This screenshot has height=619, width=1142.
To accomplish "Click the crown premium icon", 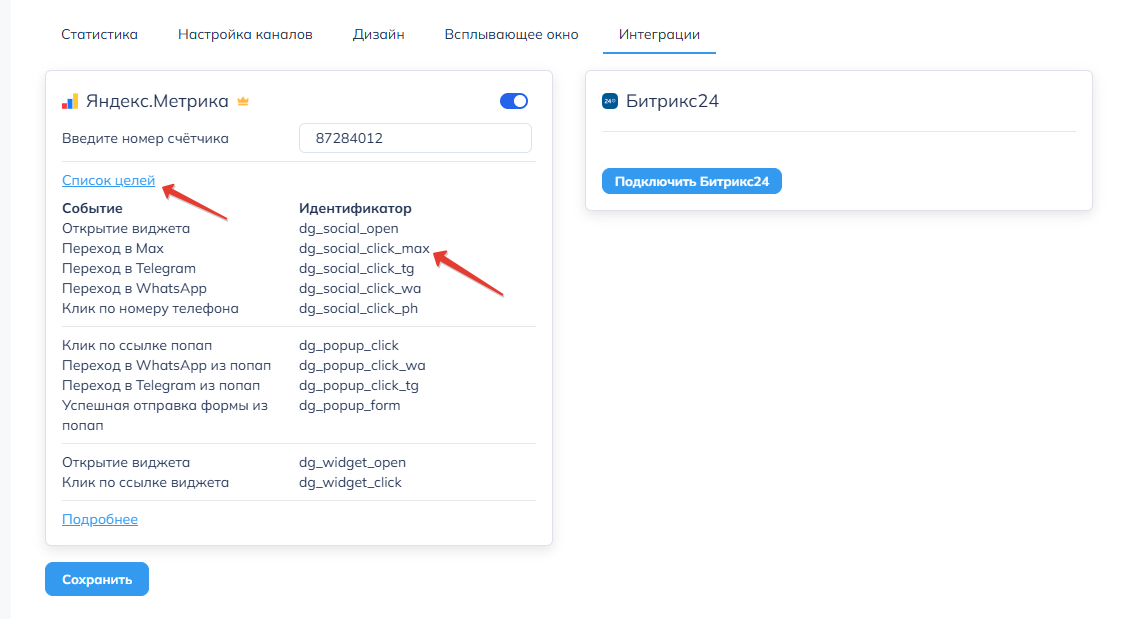I will [x=243, y=101].
